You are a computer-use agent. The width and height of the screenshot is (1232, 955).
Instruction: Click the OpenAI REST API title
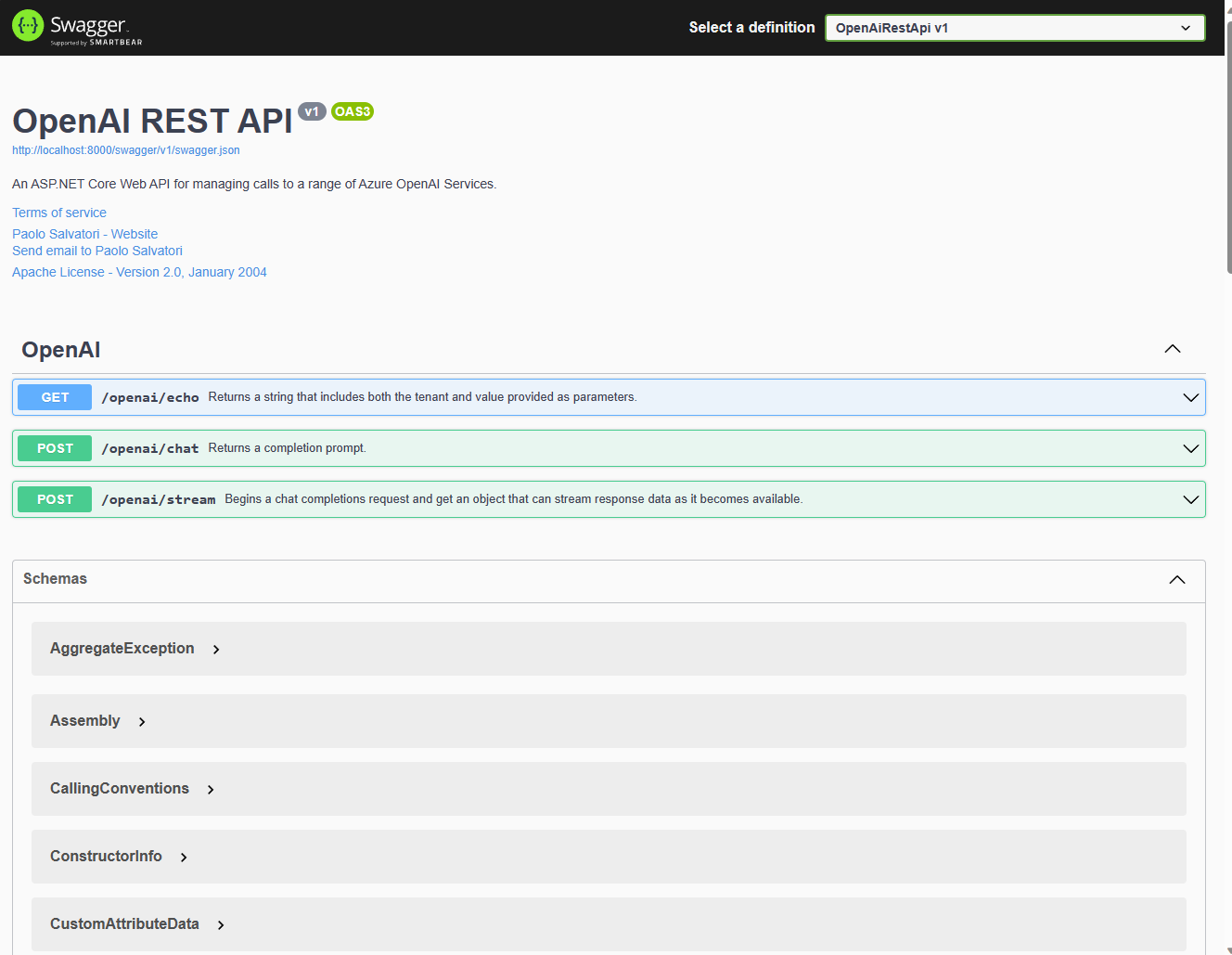point(152,122)
